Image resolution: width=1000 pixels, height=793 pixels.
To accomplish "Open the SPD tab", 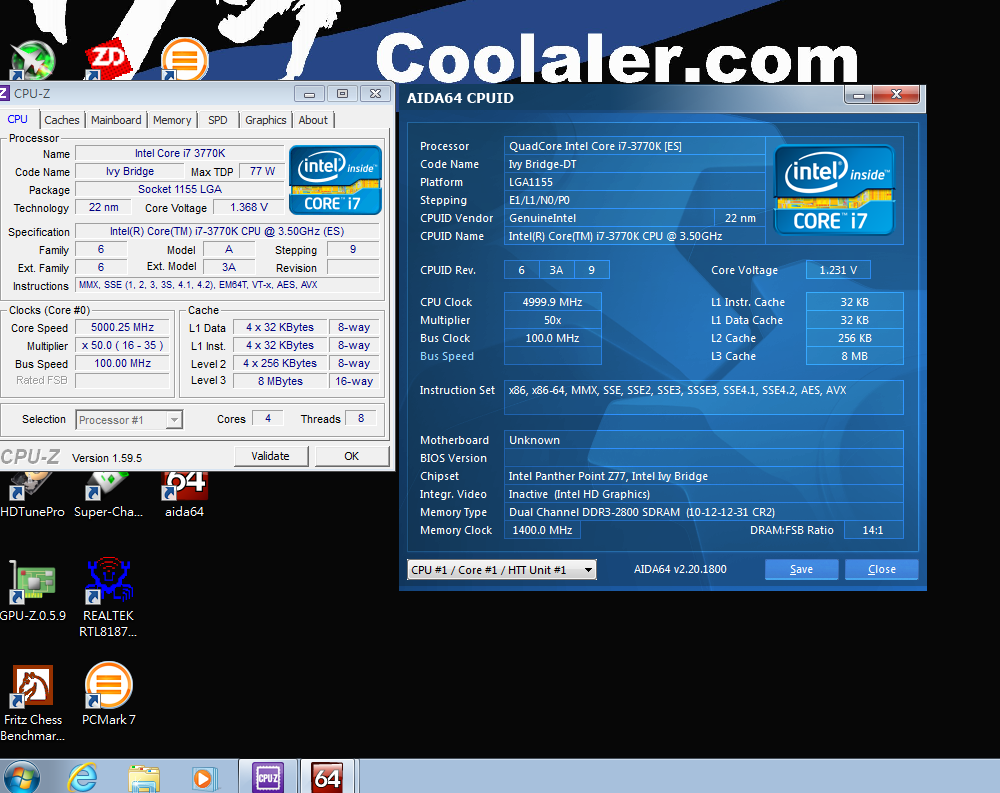I will [217, 120].
